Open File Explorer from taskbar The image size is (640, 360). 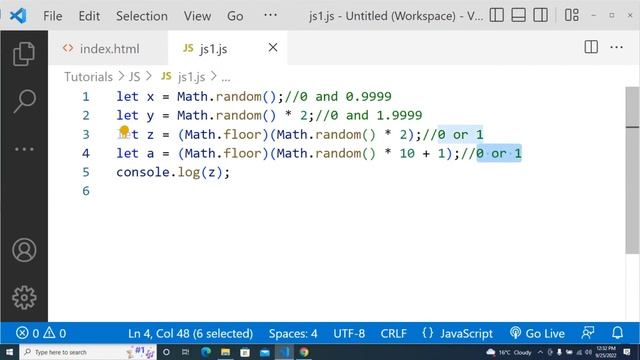click(x=225, y=352)
